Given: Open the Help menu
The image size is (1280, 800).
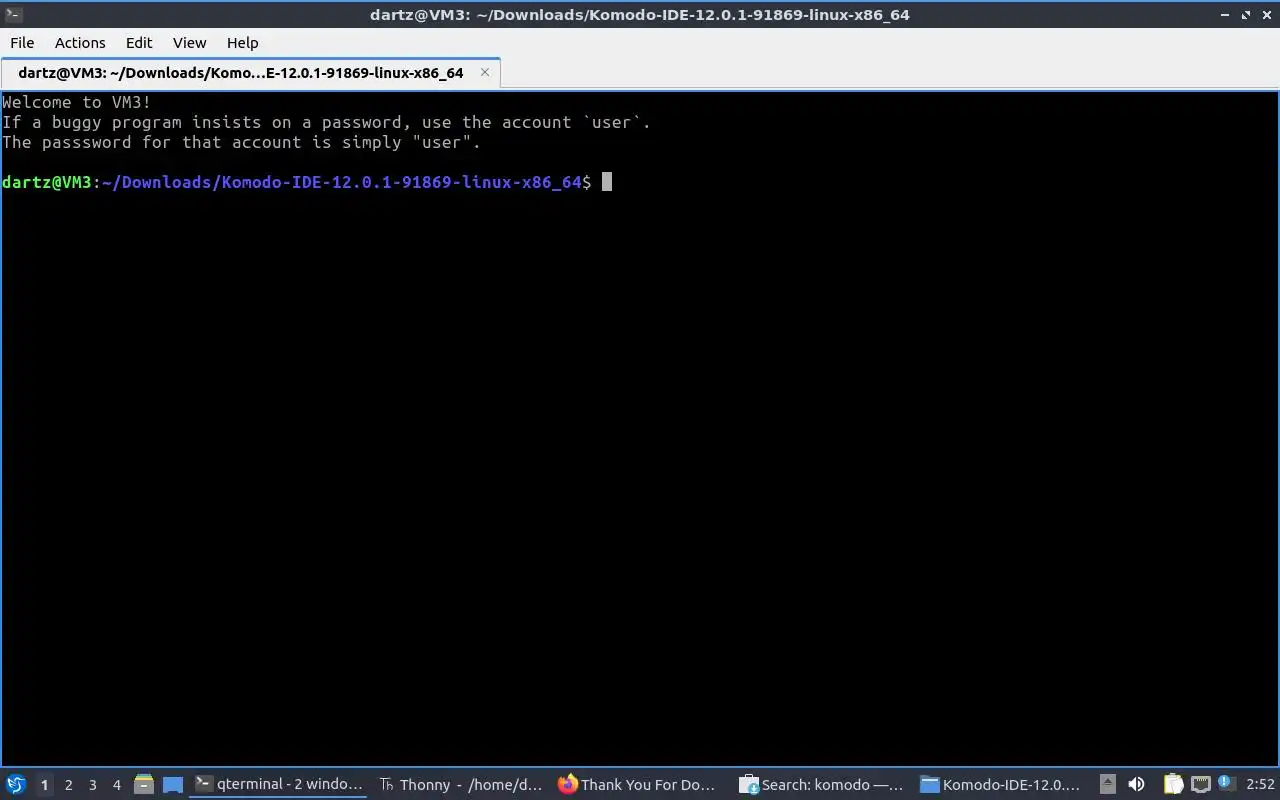Looking at the screenshot, I should coord(242,42).
